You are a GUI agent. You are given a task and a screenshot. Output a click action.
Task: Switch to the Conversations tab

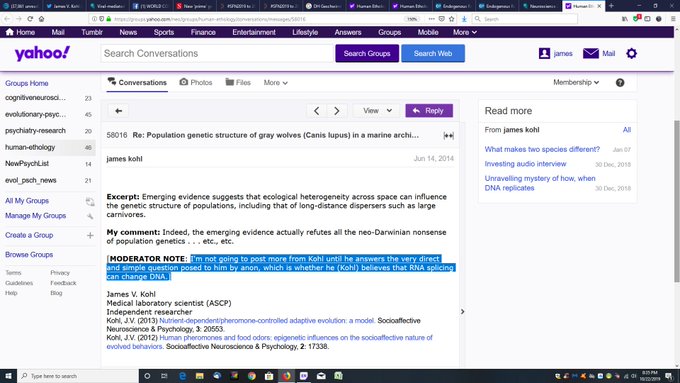137,82
